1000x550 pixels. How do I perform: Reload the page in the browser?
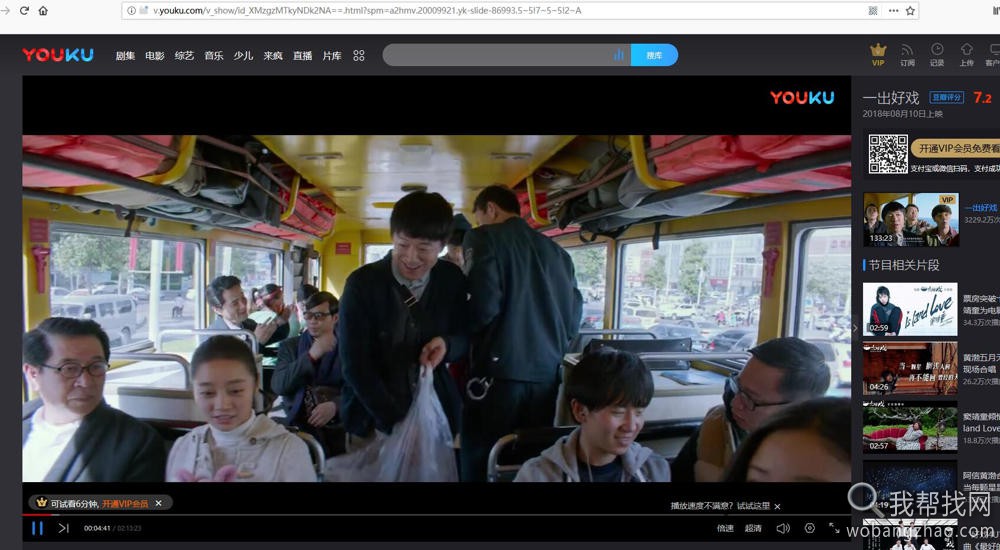pos(24,10)
